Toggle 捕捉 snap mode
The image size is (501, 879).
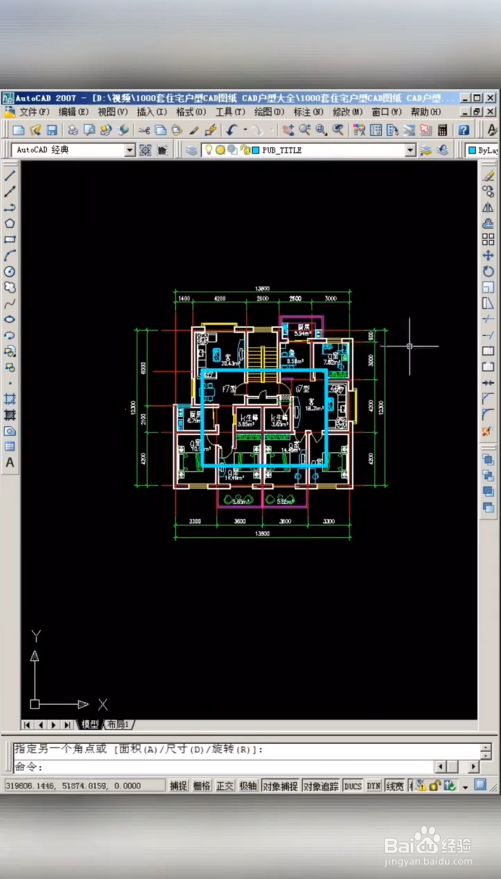pos(179,786)
